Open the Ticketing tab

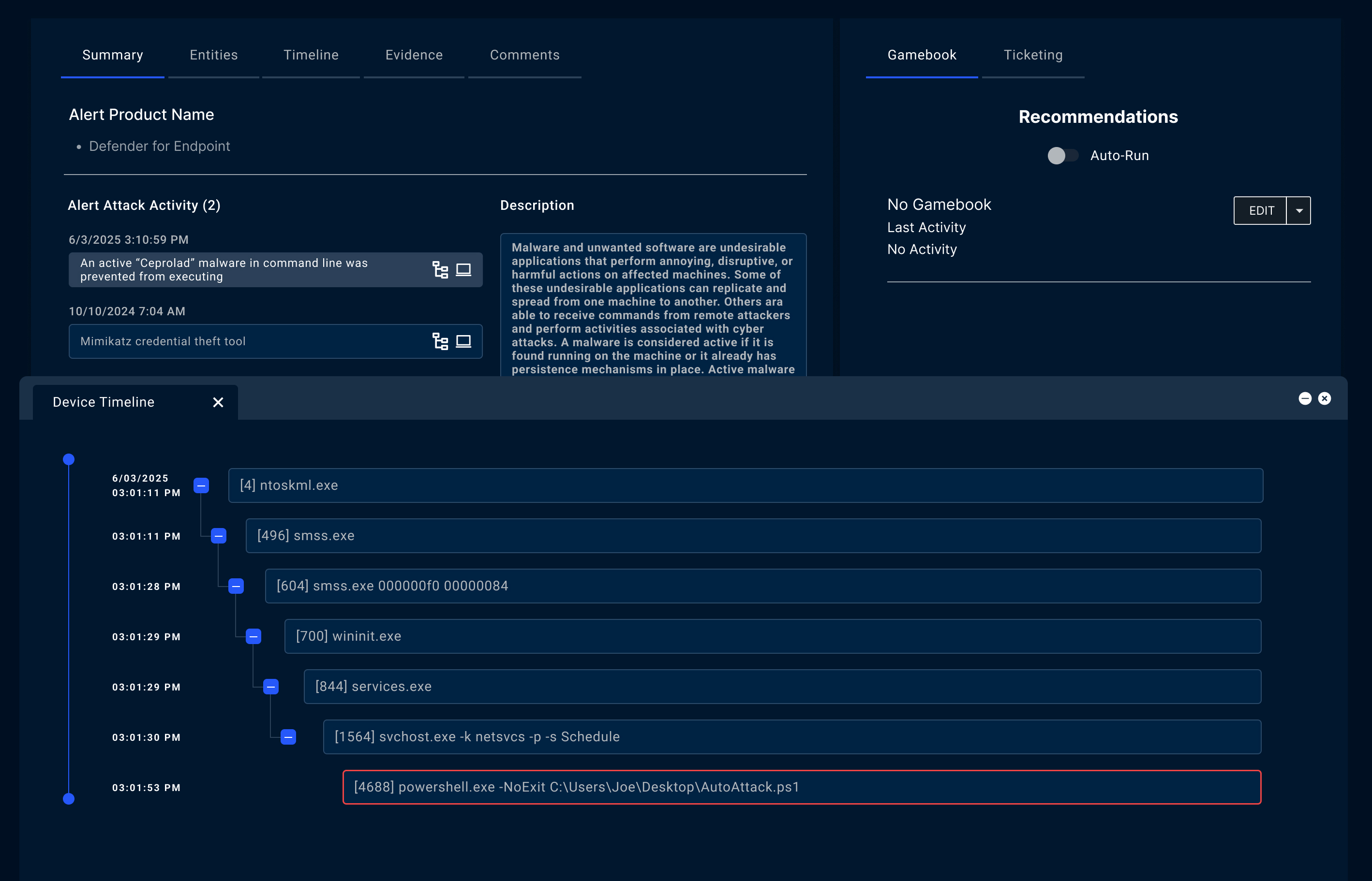pyautogui.click(x=1032, y=55)
